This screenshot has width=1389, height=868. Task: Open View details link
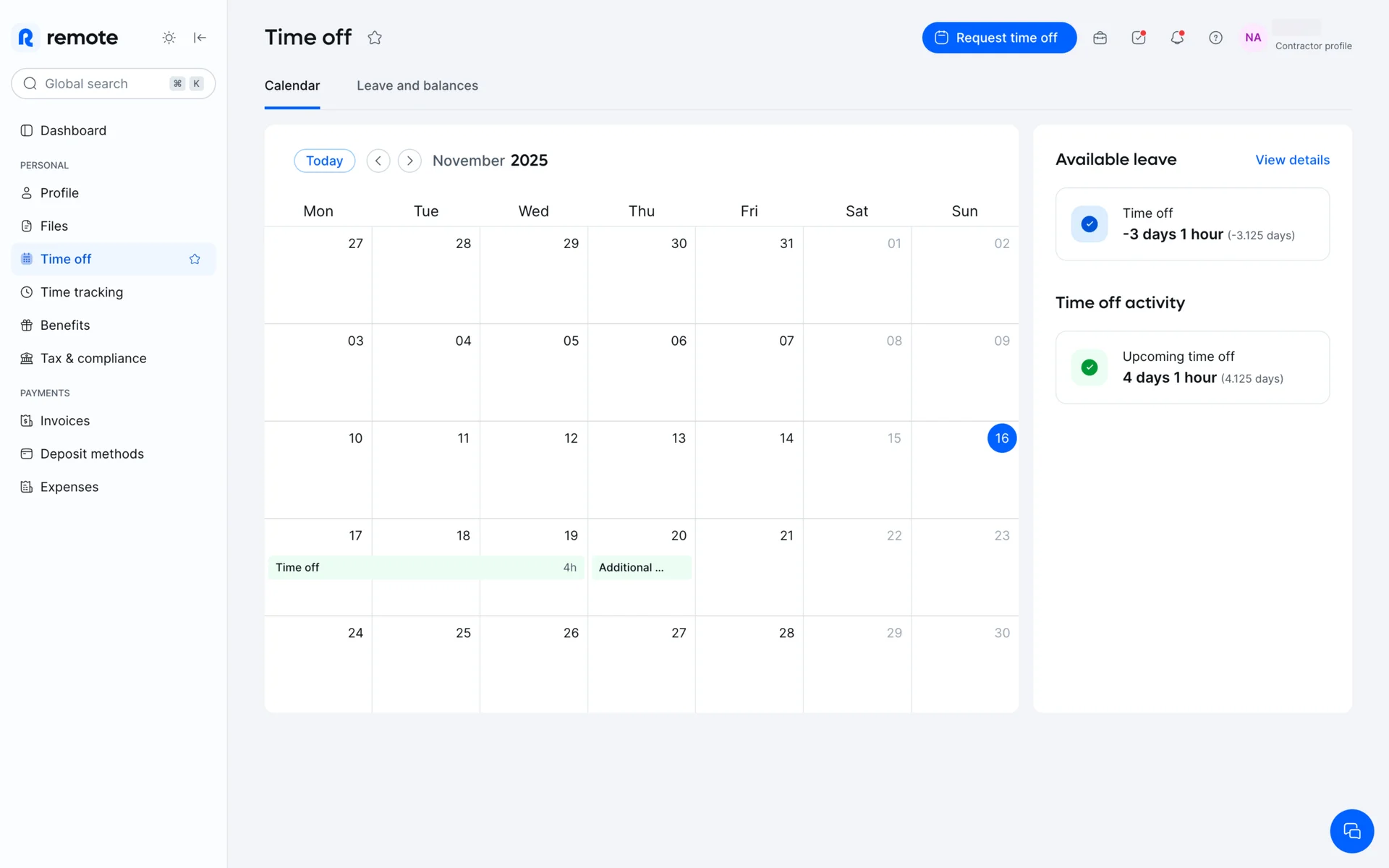tap(1292, 160)
